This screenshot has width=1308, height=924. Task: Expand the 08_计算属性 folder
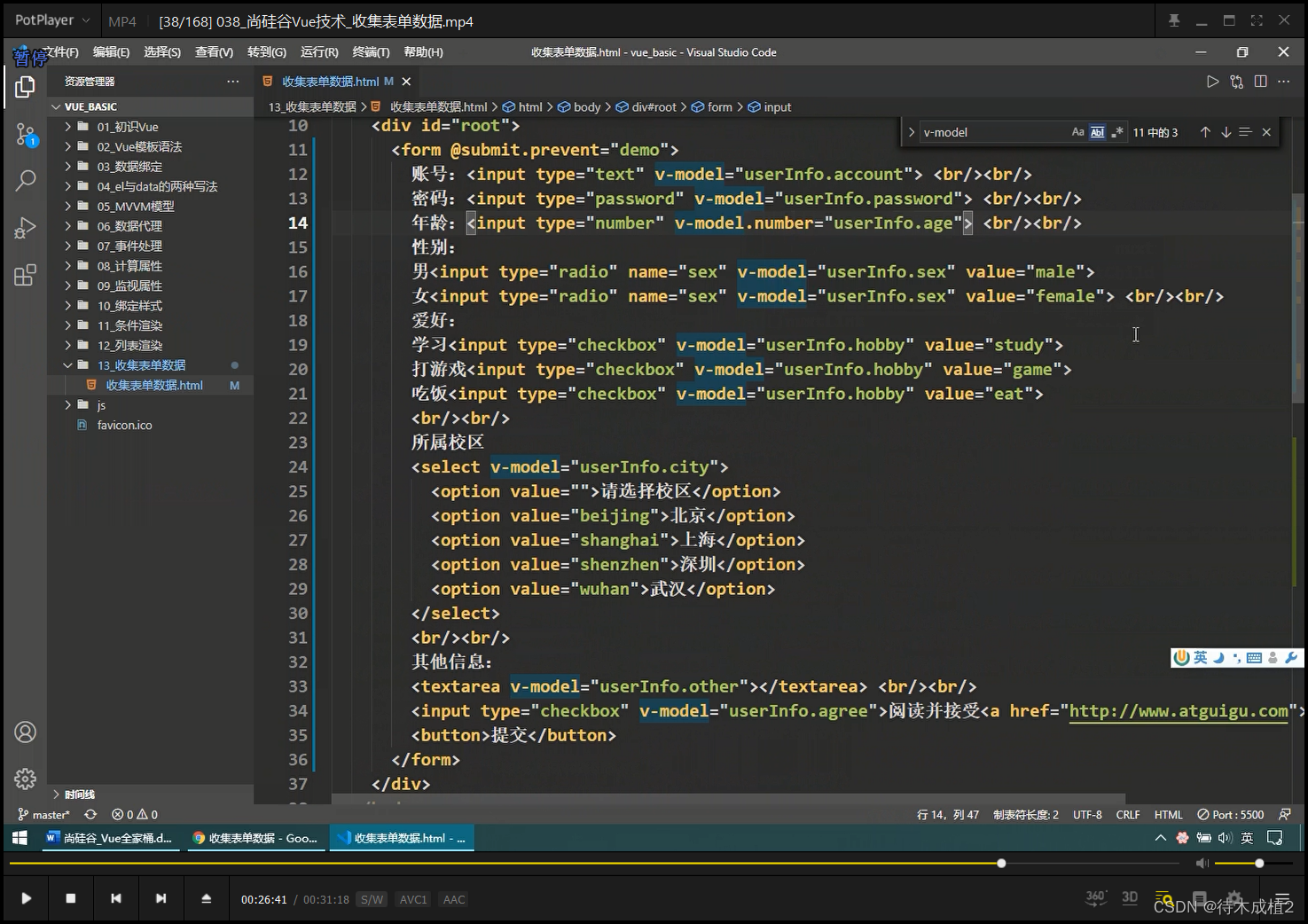67,266
